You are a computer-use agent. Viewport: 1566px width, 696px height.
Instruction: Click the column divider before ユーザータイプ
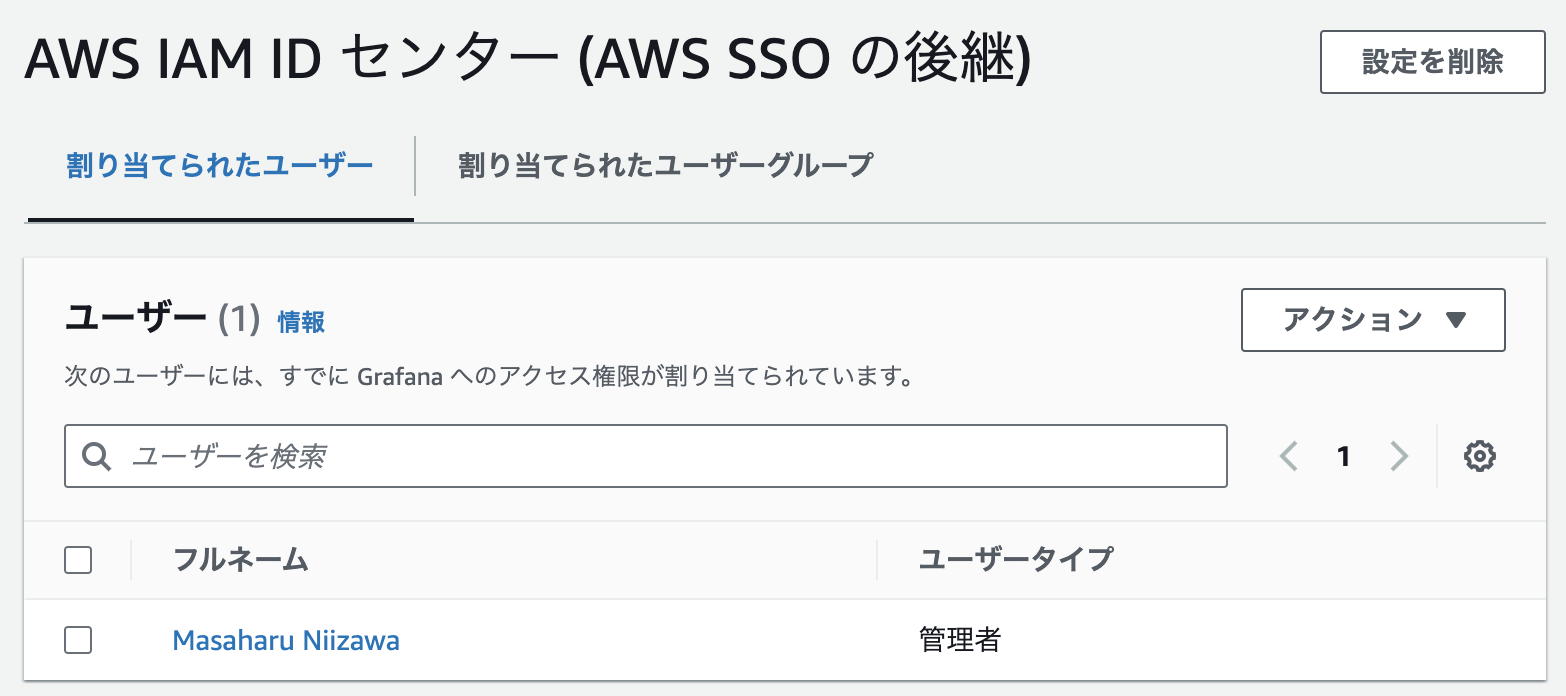pyautogui.click(x=877, y=560)
